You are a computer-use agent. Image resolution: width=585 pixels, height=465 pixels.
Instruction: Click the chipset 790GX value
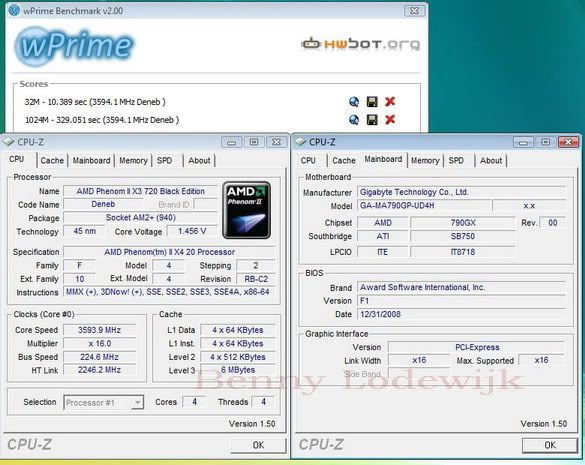click(463, 223)
